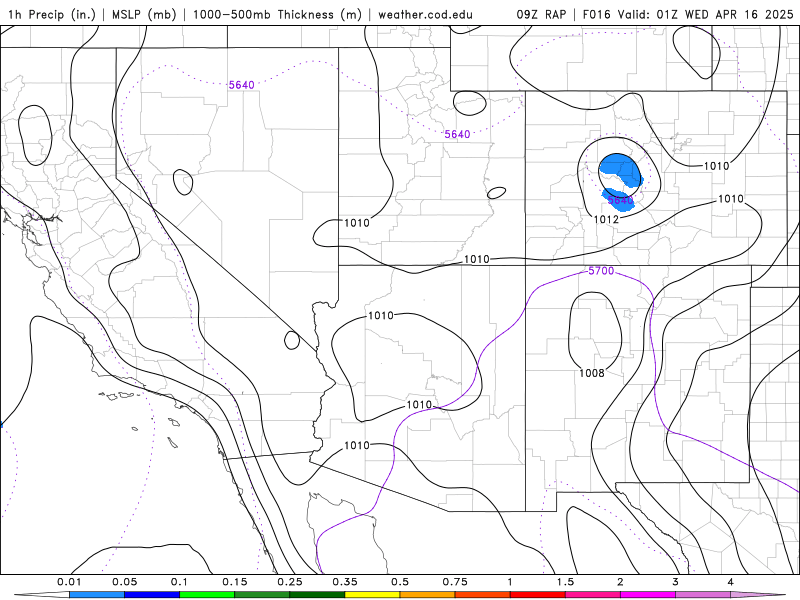Select the legend value "1.5"
This screenshot has width=800, height=600.
pos(565,582)
